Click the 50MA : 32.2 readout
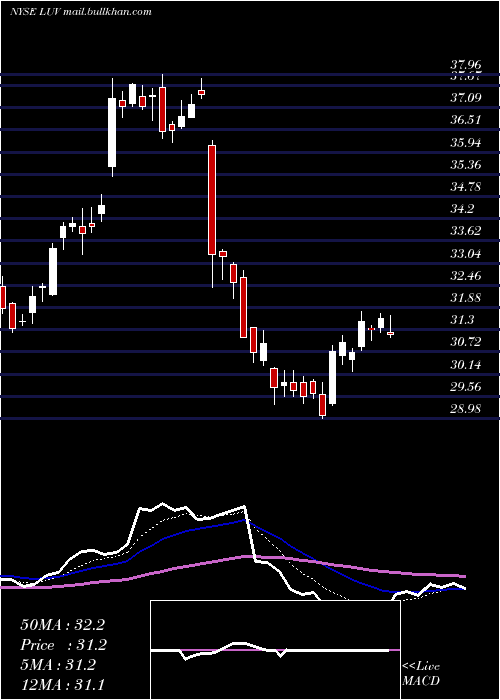The height and width of the screenshot is (700, 500). [x=62, y=625]
